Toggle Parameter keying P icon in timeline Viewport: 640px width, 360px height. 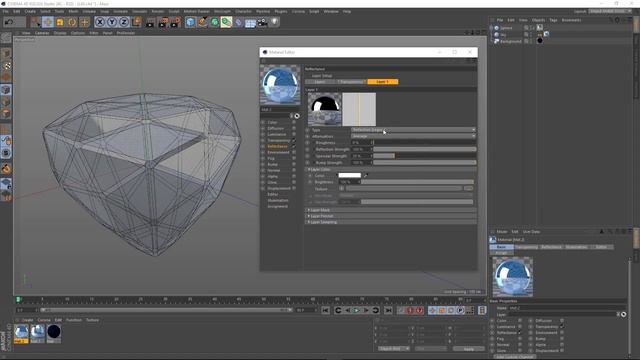click(x=460, y=311)
